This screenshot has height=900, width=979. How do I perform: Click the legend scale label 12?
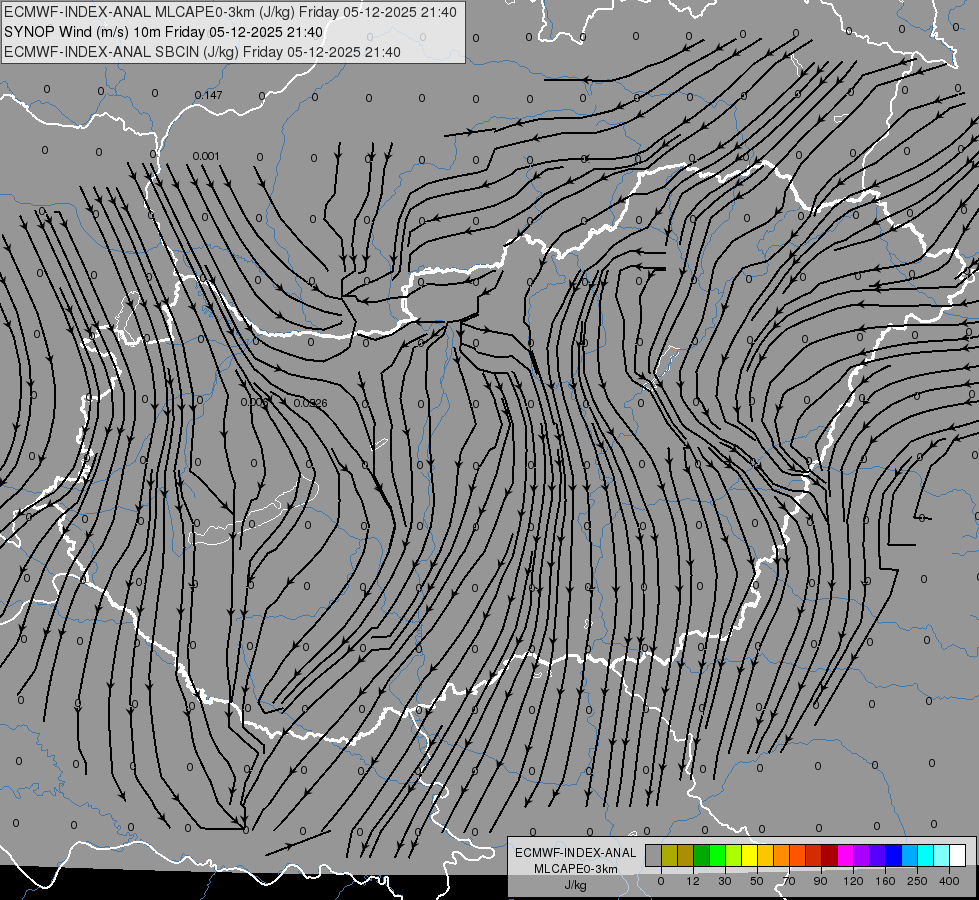[692, 881]
